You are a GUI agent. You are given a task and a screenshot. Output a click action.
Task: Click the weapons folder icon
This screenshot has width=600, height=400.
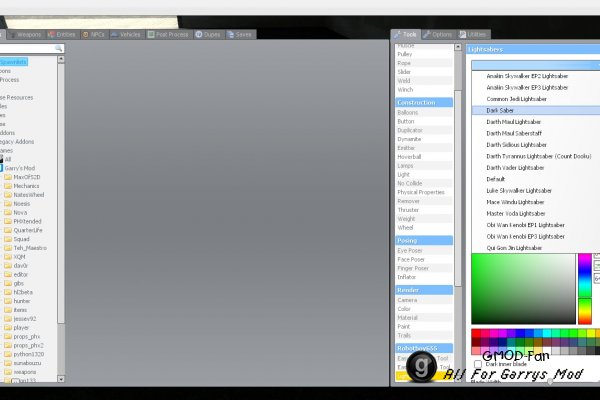[8, 372]
